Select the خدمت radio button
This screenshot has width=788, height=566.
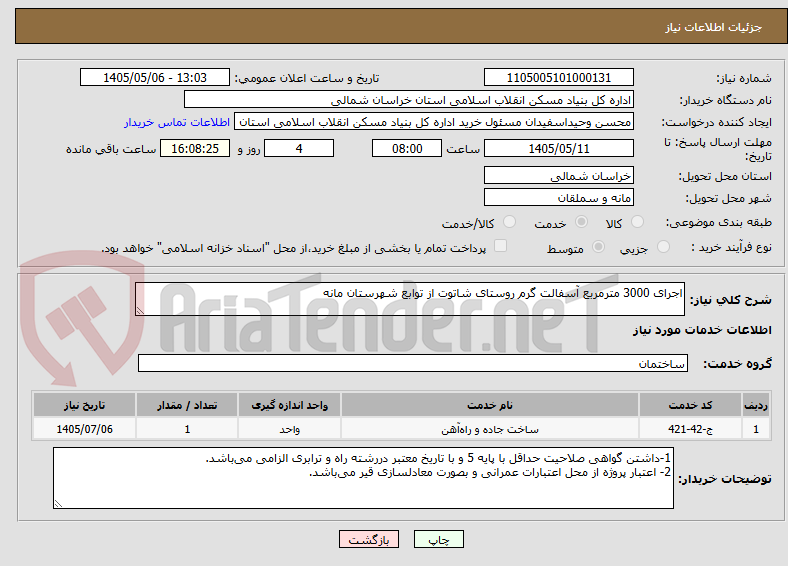581,222
